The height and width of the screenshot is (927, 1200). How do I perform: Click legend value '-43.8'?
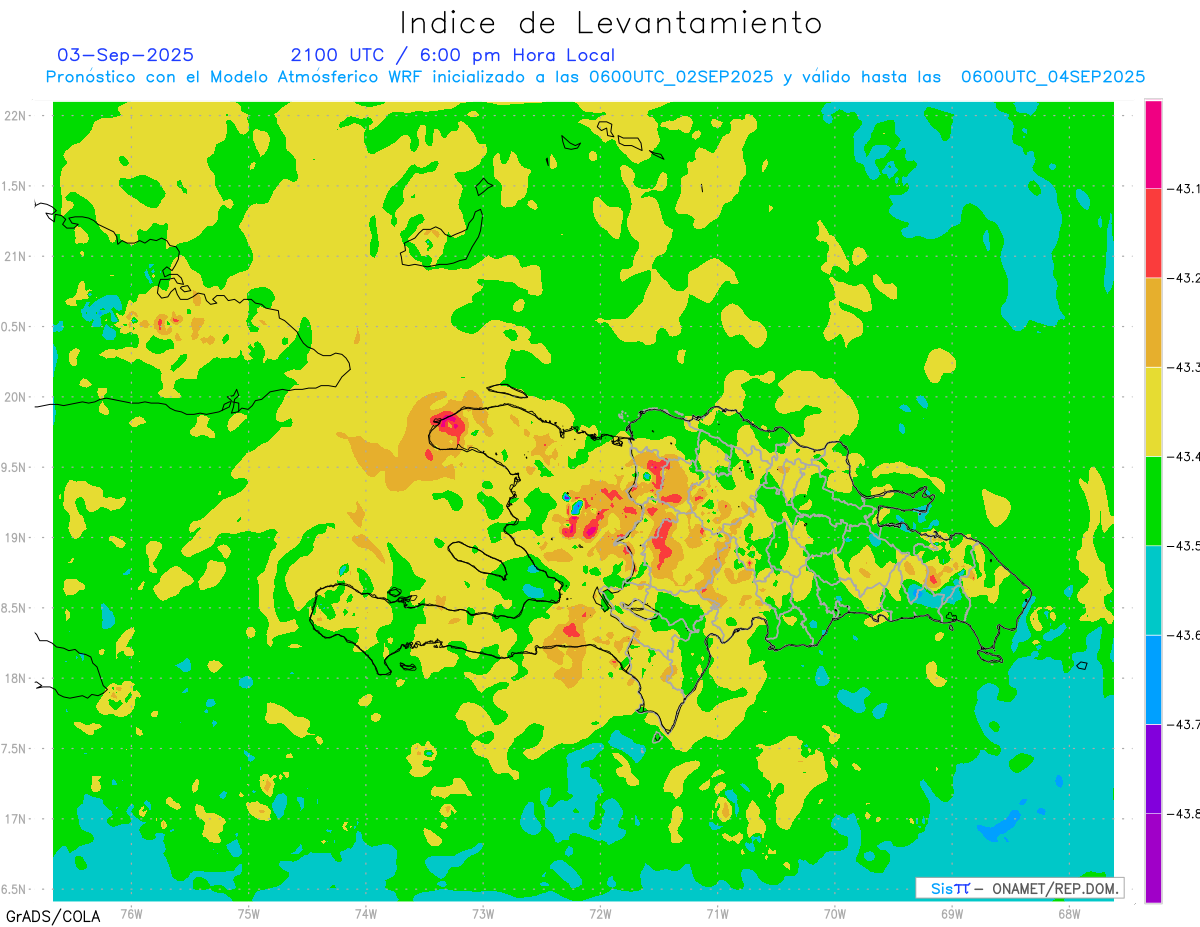click(1184, 813)
